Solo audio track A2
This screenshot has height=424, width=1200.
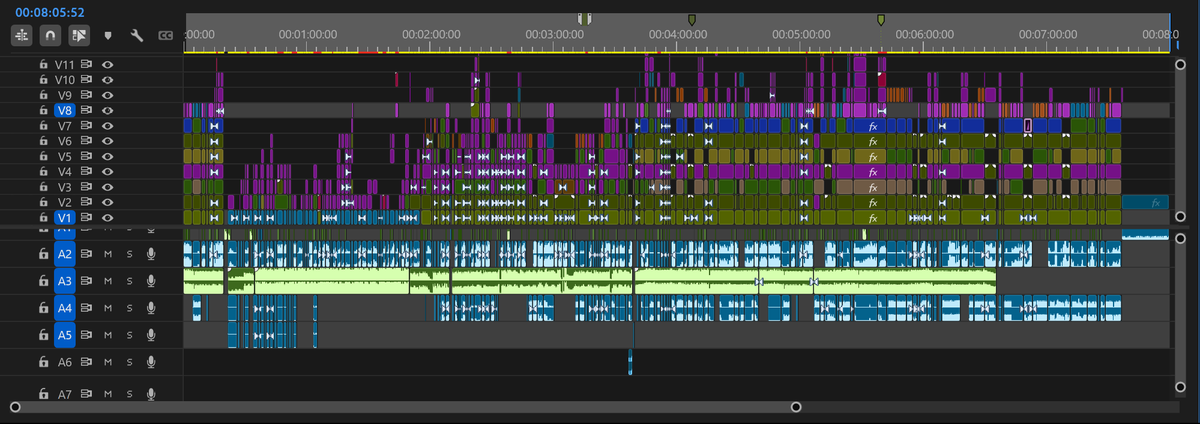point(129,254)
